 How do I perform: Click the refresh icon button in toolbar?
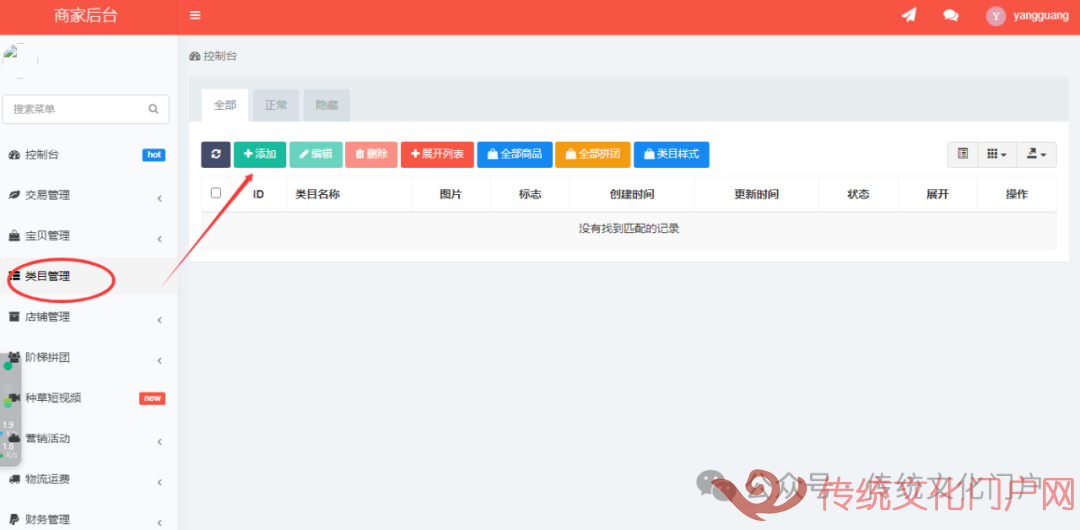tap(215, 154)
